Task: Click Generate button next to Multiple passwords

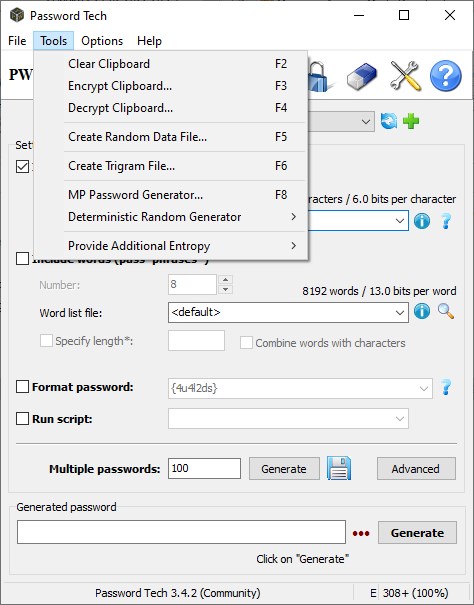Action: tap(284, 469)
